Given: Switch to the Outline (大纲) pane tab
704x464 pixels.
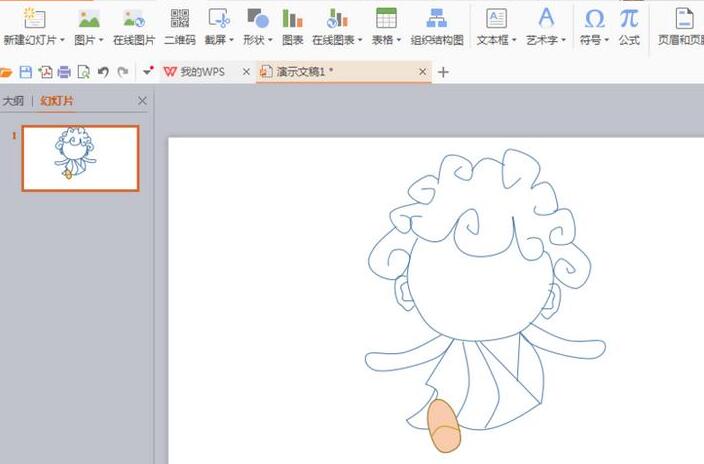Looking at the screenshot, I should click(13, 101).
